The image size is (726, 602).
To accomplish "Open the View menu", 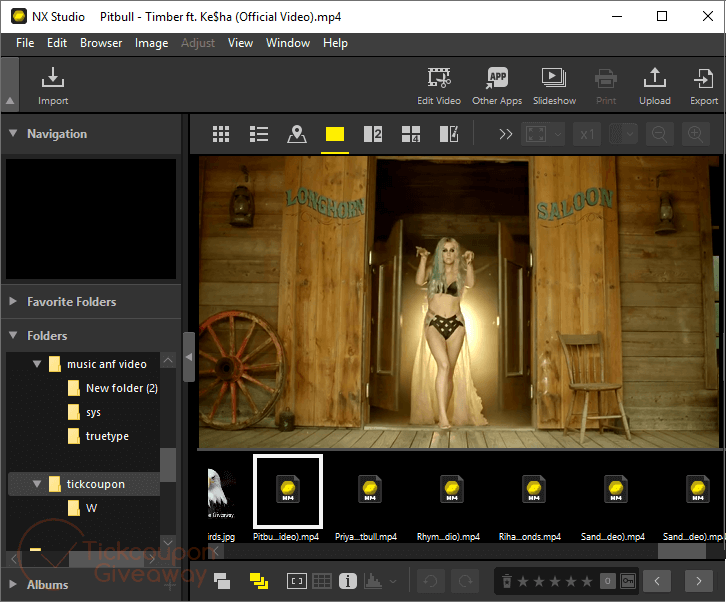I will [240, 43].
